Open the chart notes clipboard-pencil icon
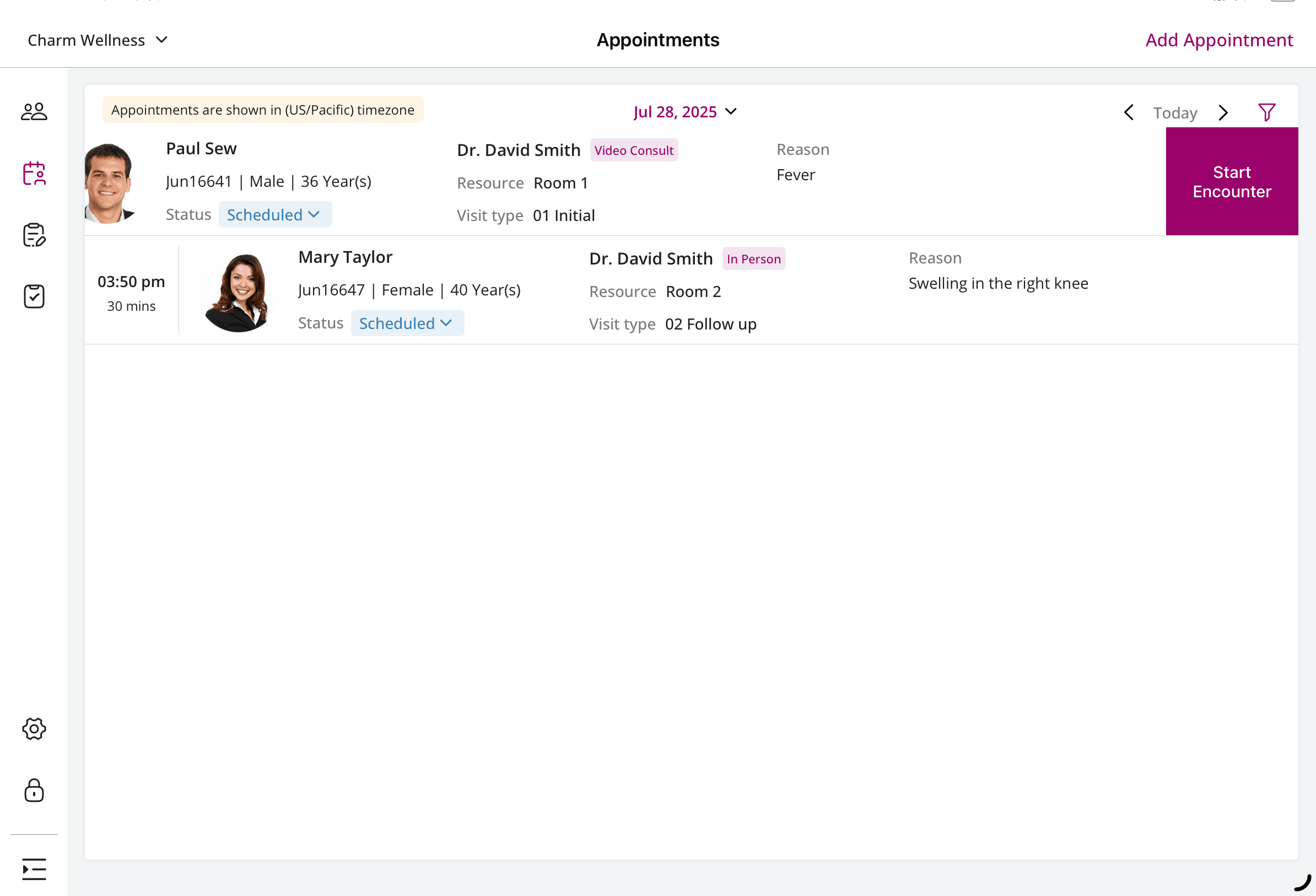The width and height of the screenshot is (1316, 896). tap(34, 235)
